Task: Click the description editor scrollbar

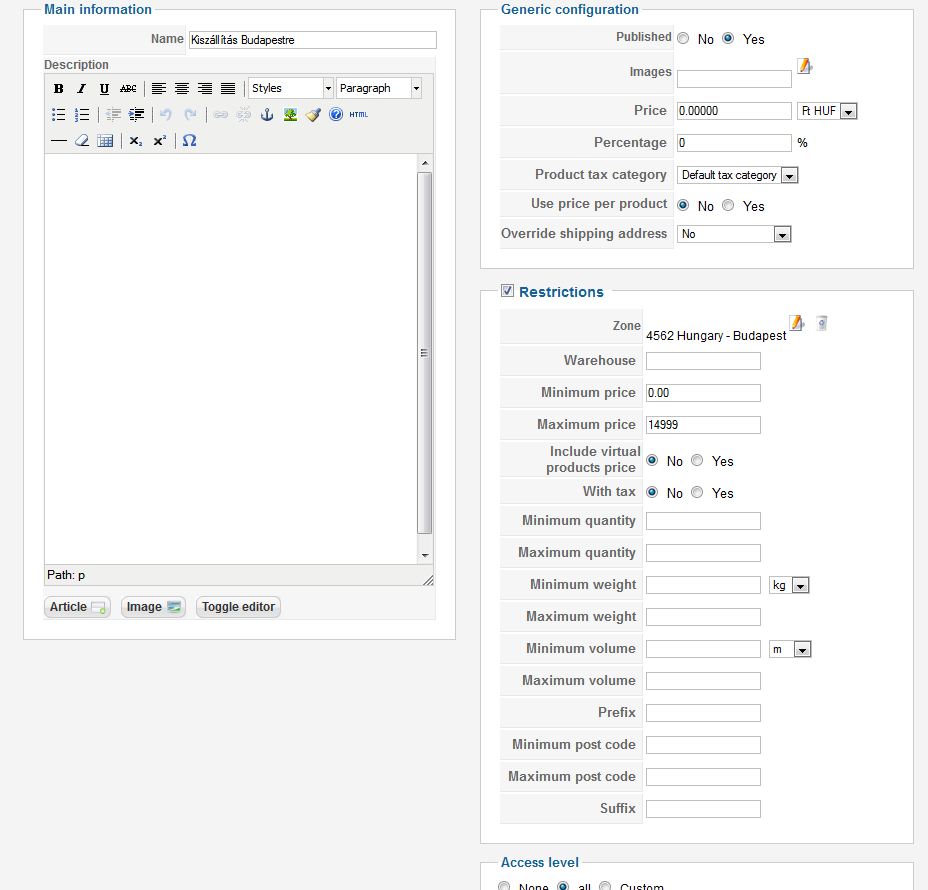Action: click(x=424, y=353)
